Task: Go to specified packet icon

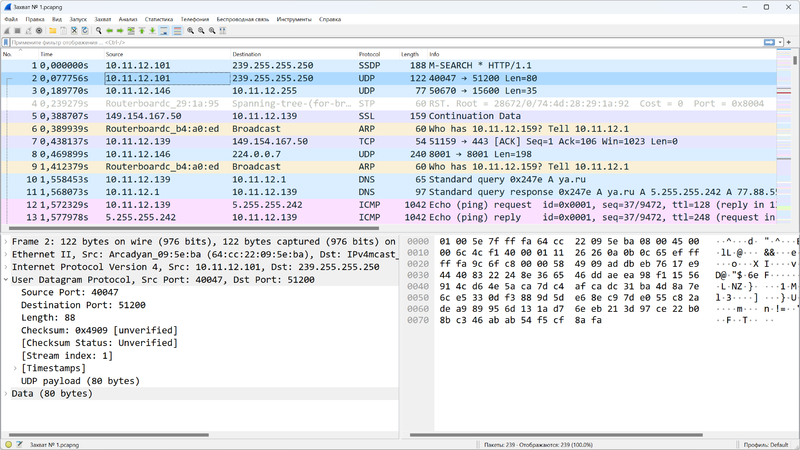Action: [131, 31]
